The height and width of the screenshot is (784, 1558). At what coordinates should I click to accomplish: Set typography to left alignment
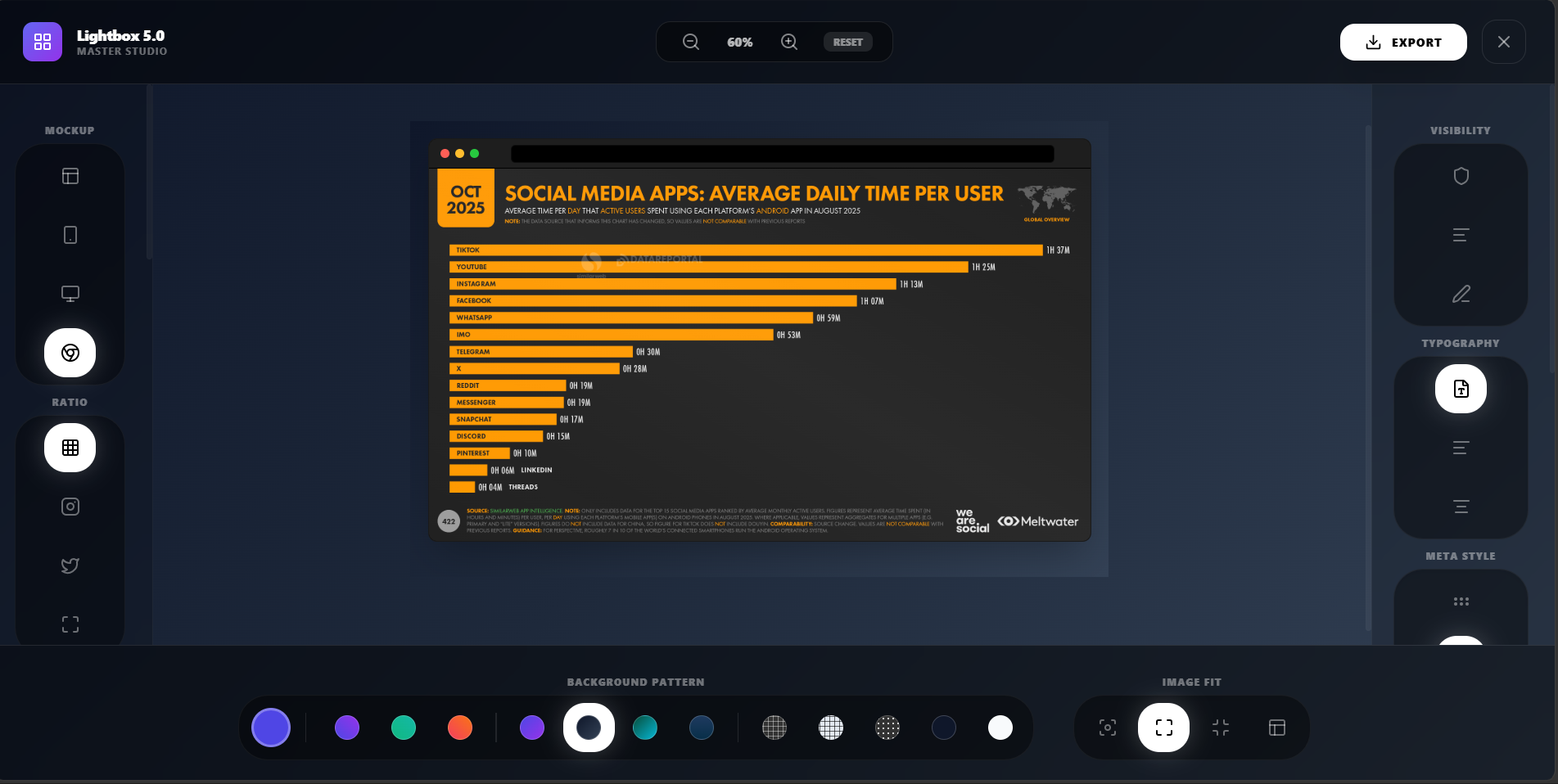(x=1461, y=448)
